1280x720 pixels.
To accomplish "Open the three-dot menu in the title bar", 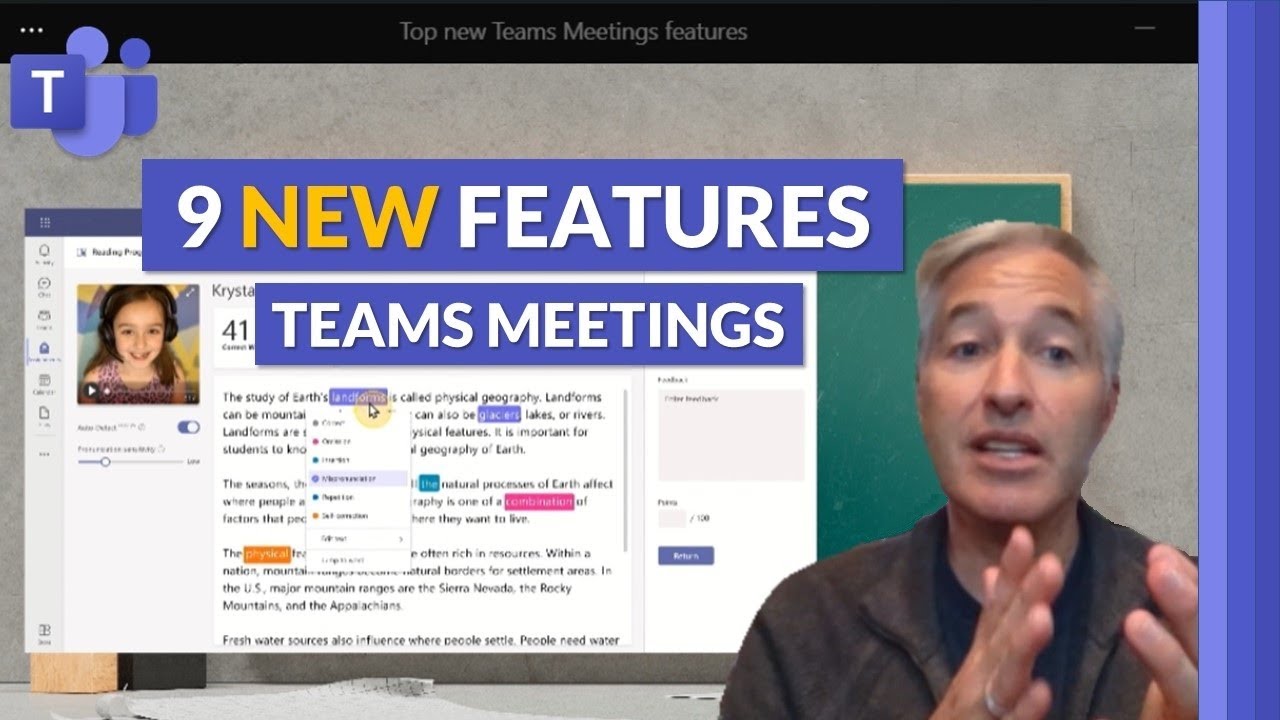I will coord(32,30).
